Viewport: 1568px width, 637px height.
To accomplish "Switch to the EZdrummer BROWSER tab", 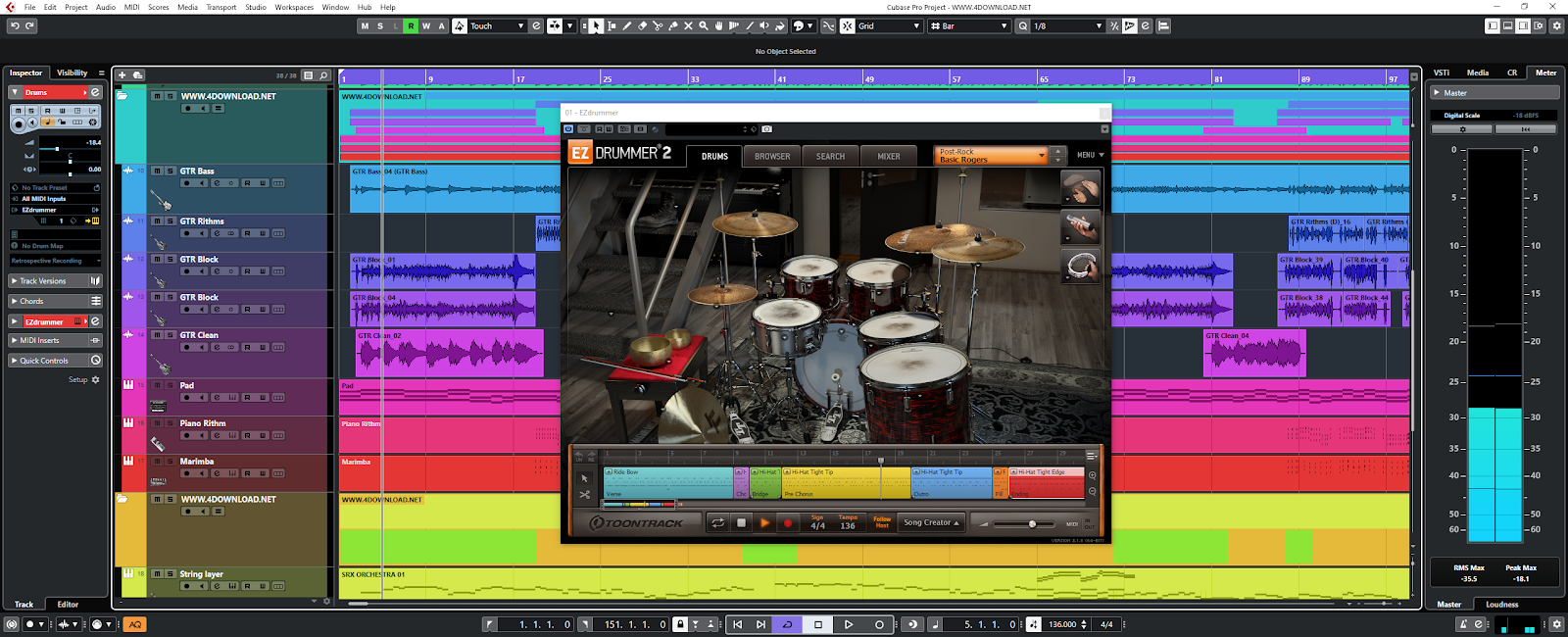I will click(772, 156).
